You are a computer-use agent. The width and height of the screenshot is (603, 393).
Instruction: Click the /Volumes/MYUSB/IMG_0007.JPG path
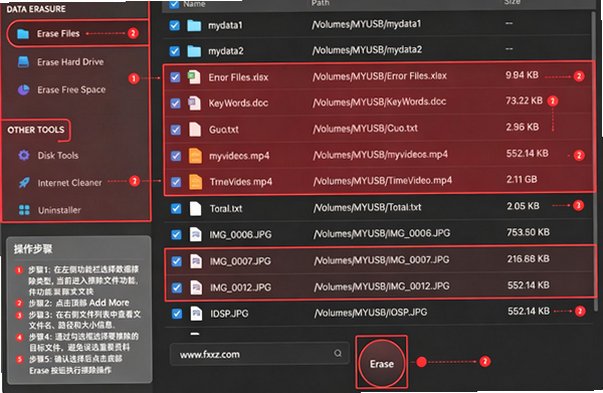(381, 260)
